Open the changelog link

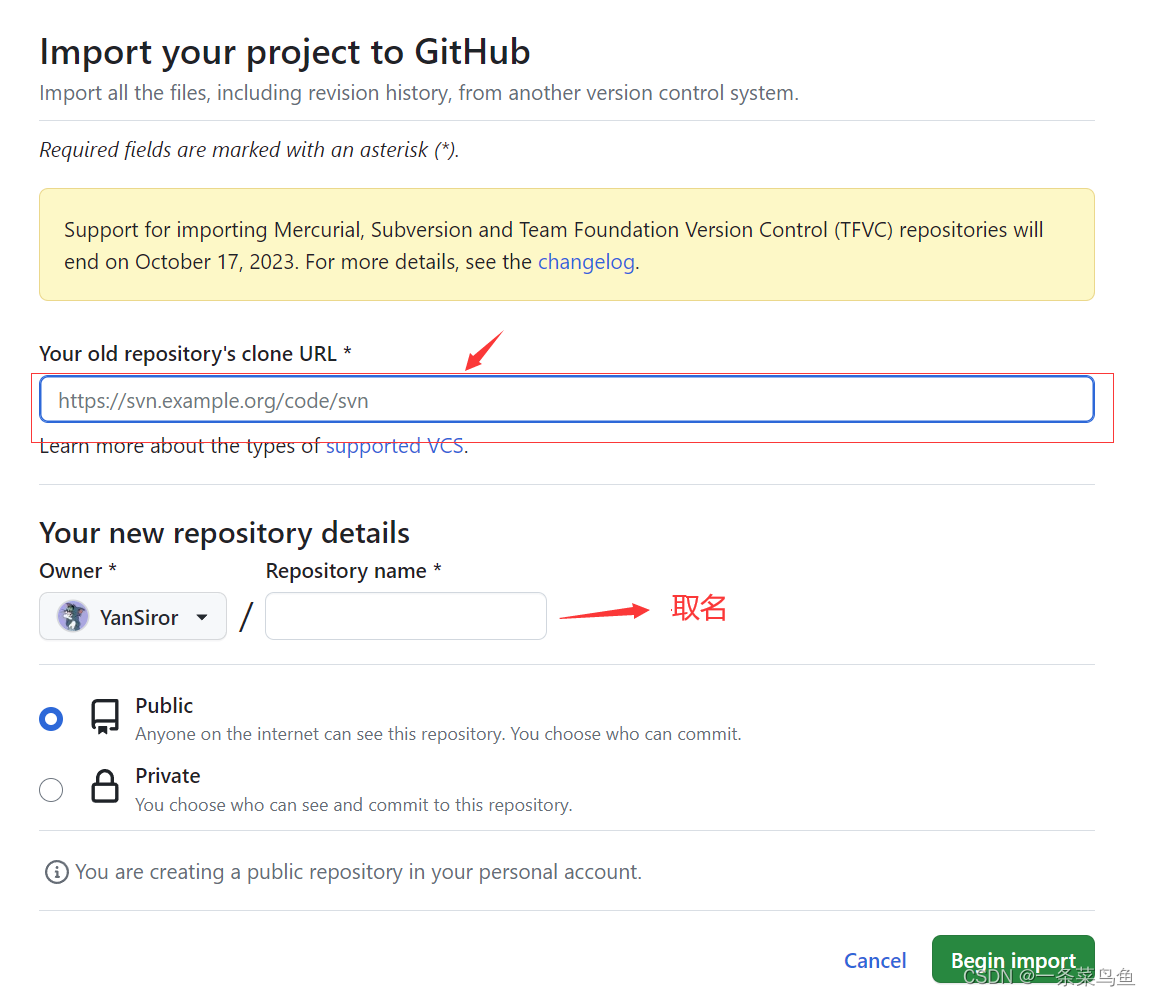click(x=586, y=261)
